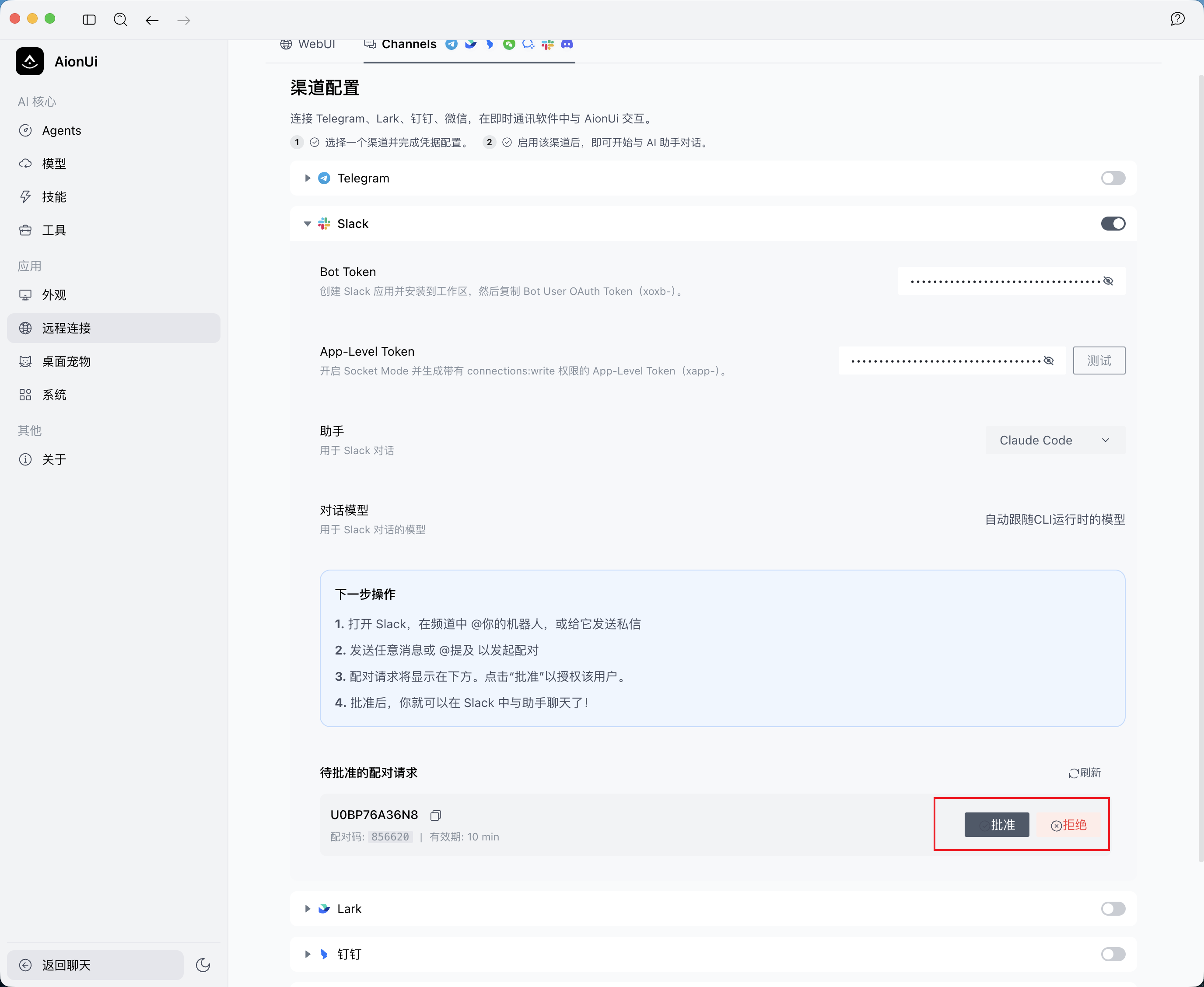The image size is (1204, 987).
Task: Reject the pairing request with 拒绝
Action: [1069, 825]
